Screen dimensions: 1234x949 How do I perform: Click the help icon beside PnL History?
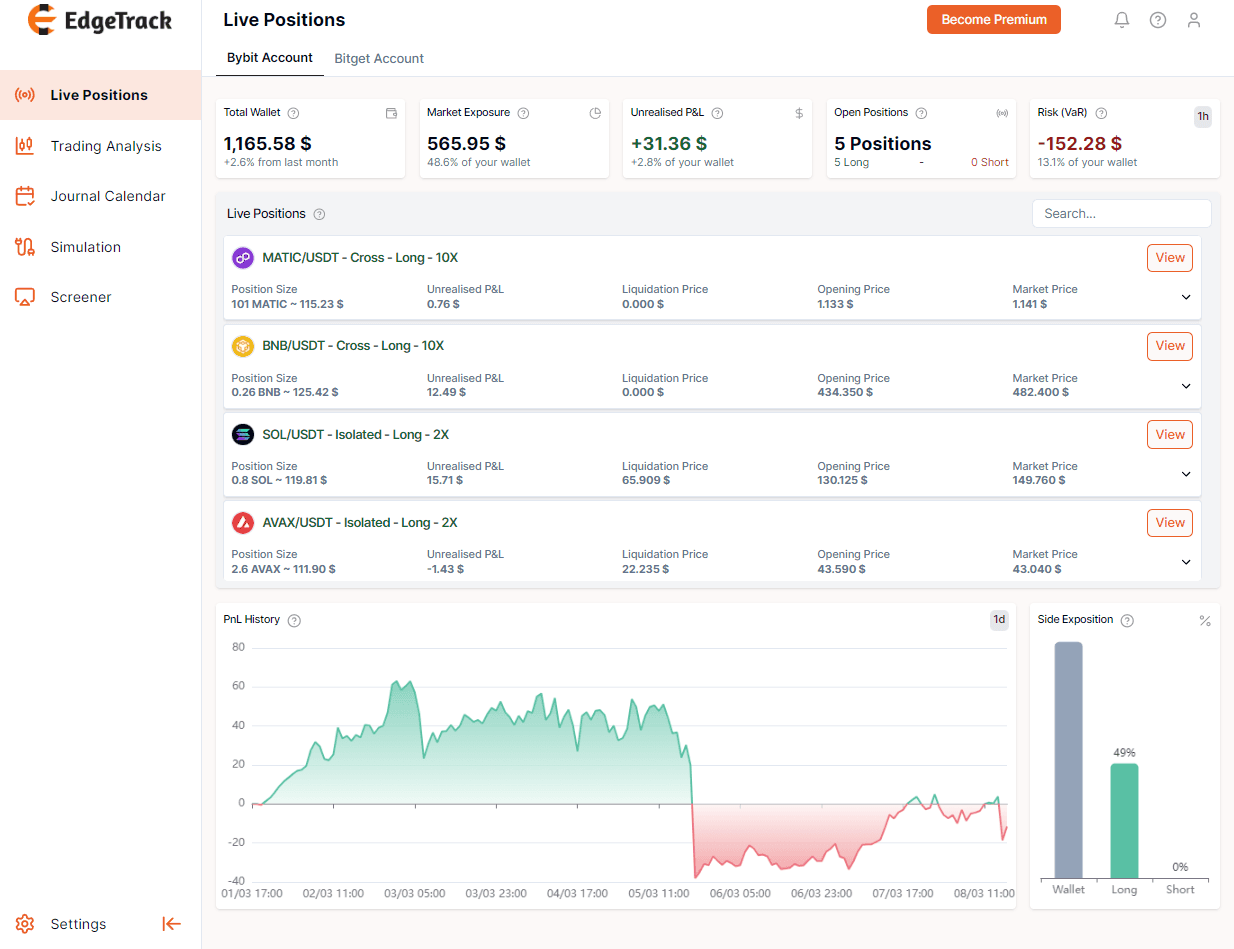[x=294, y=620]
